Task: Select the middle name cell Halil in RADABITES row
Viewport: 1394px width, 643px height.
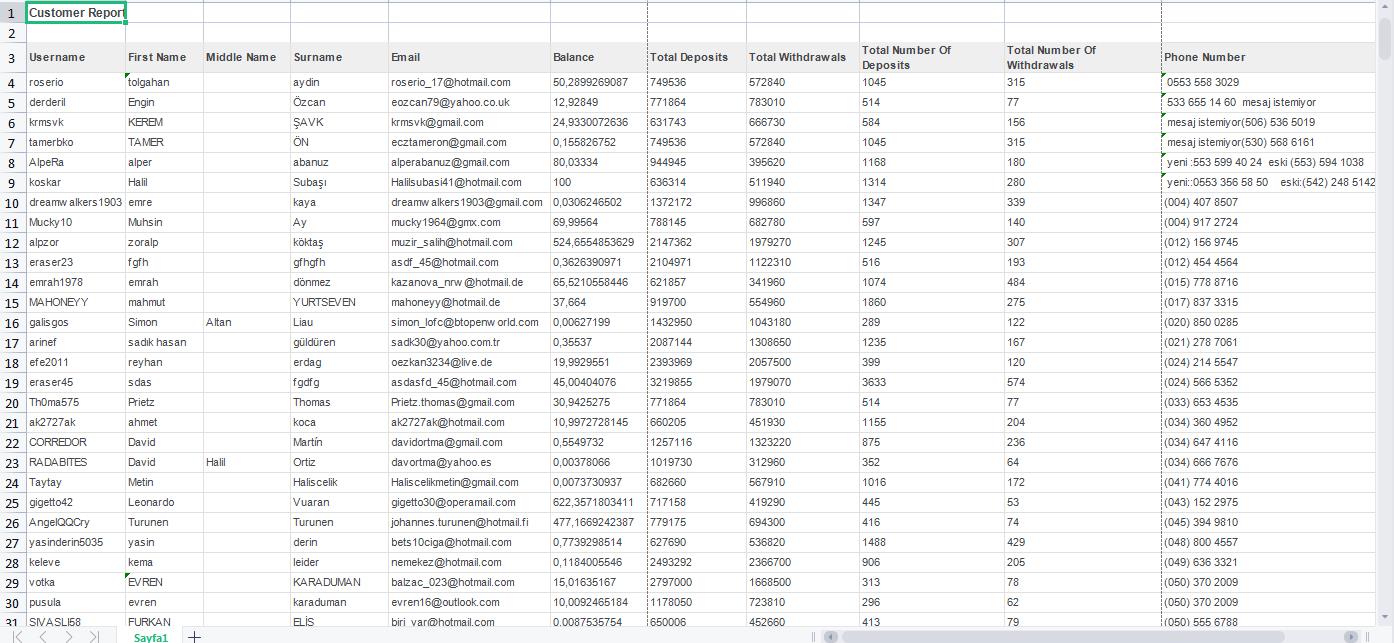Action: 247,462
